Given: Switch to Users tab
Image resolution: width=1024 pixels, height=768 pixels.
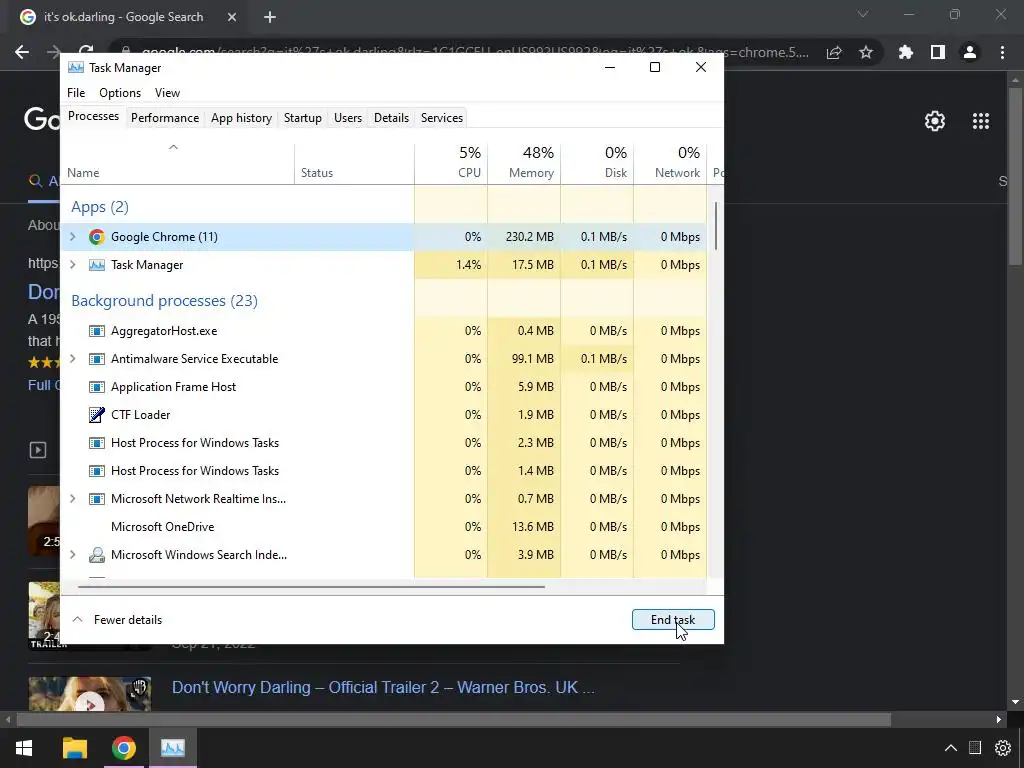Looking at the screenshot, I should (x=347, y=118).
